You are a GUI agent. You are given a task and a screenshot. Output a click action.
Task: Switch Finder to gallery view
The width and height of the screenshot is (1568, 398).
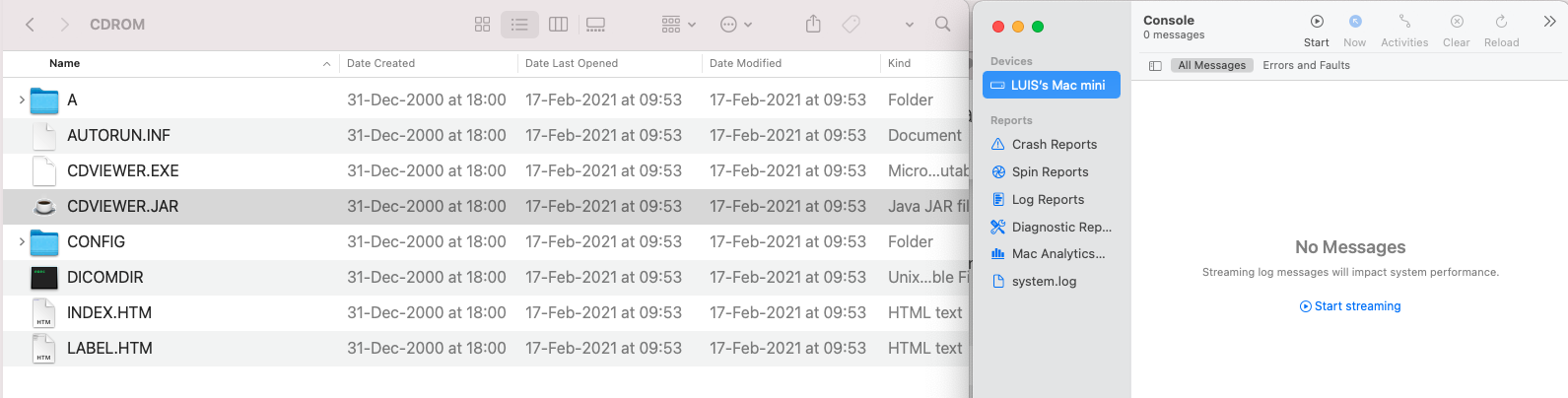point(595,25)
